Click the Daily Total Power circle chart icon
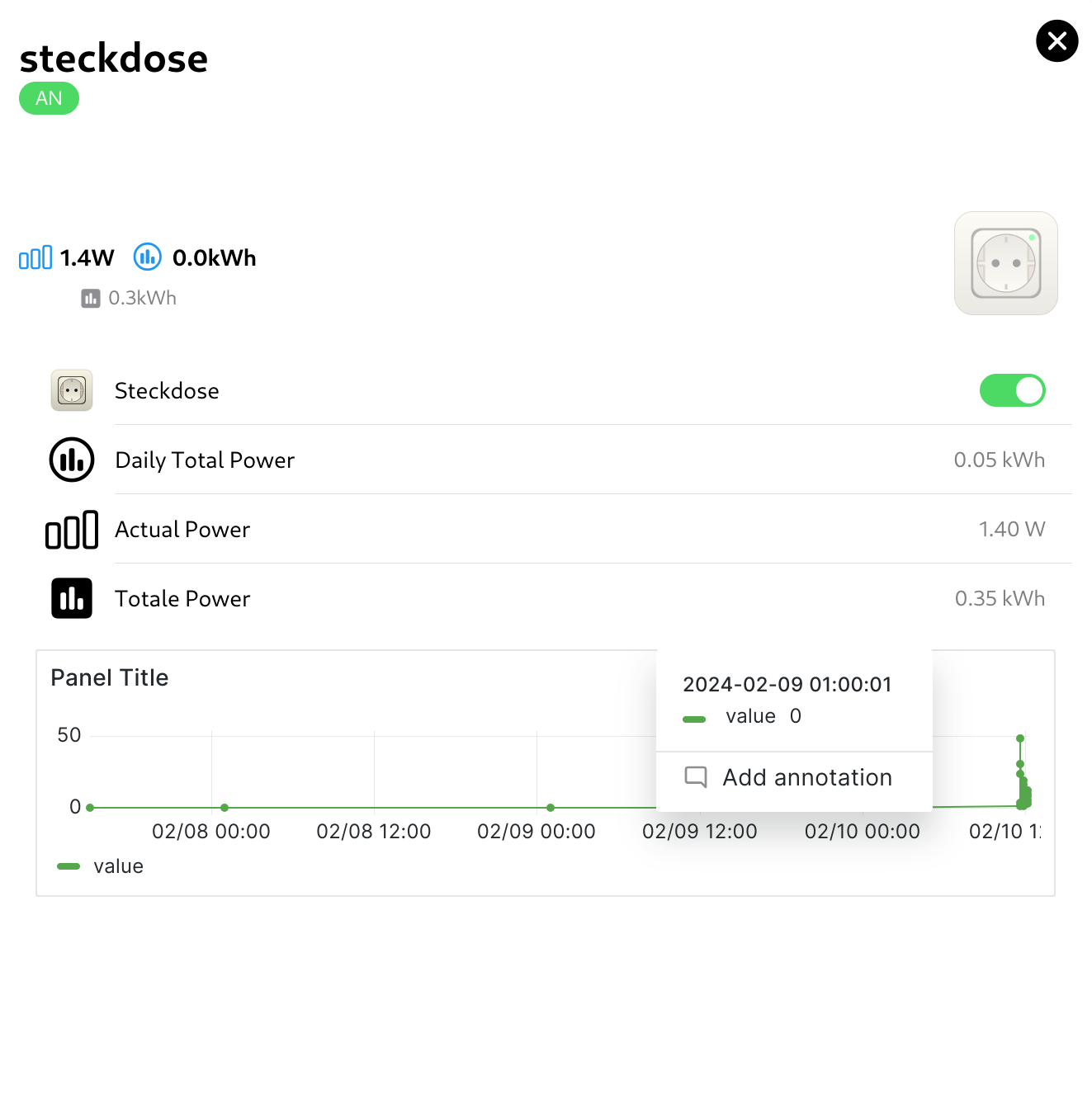Image resolution: width=1092 pixels, height=1099 pixels. pyautogui.click(x=72, y=460)
